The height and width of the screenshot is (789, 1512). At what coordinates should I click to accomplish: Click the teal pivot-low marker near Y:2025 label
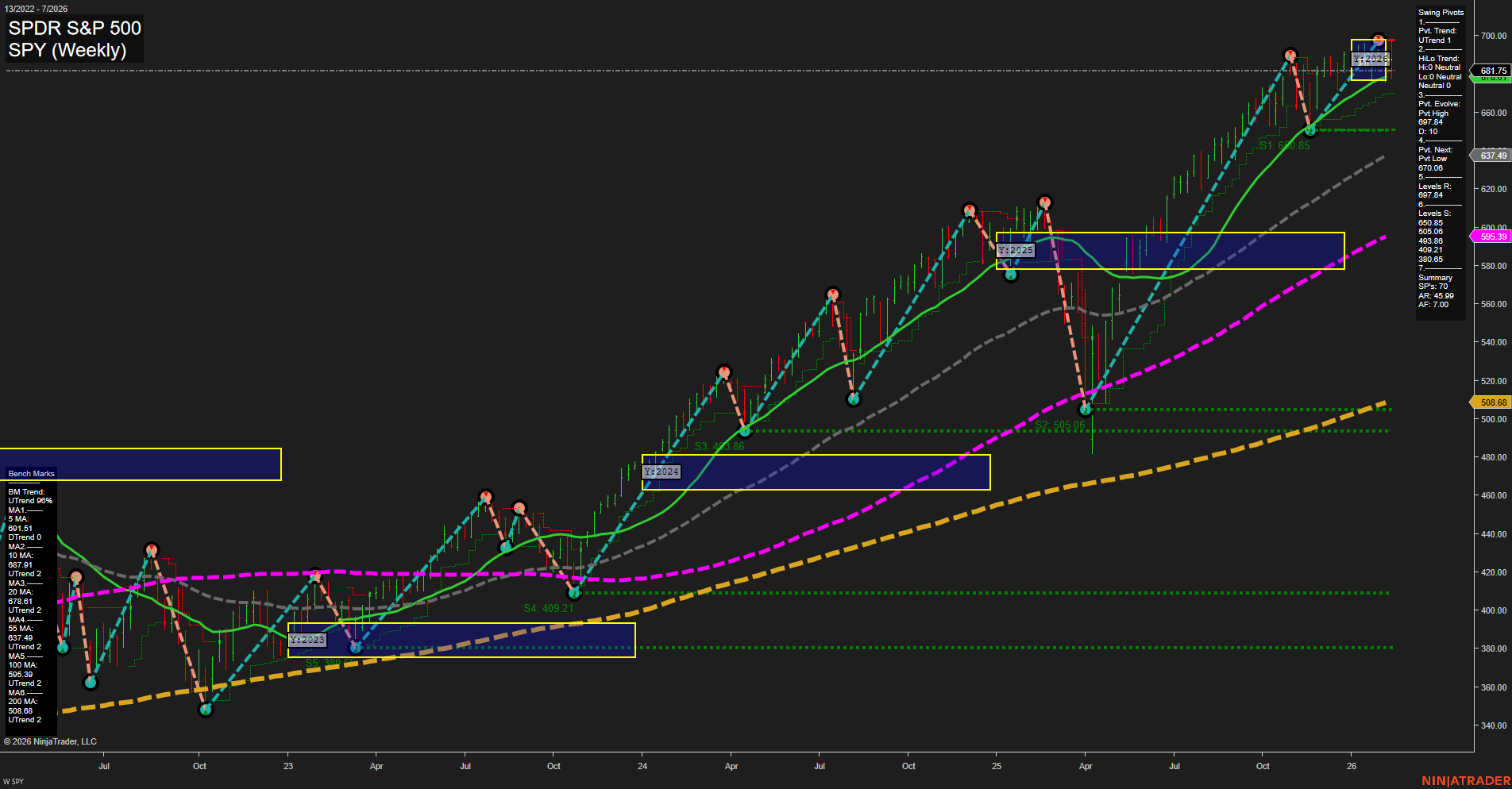click(x=1011, y=275)
